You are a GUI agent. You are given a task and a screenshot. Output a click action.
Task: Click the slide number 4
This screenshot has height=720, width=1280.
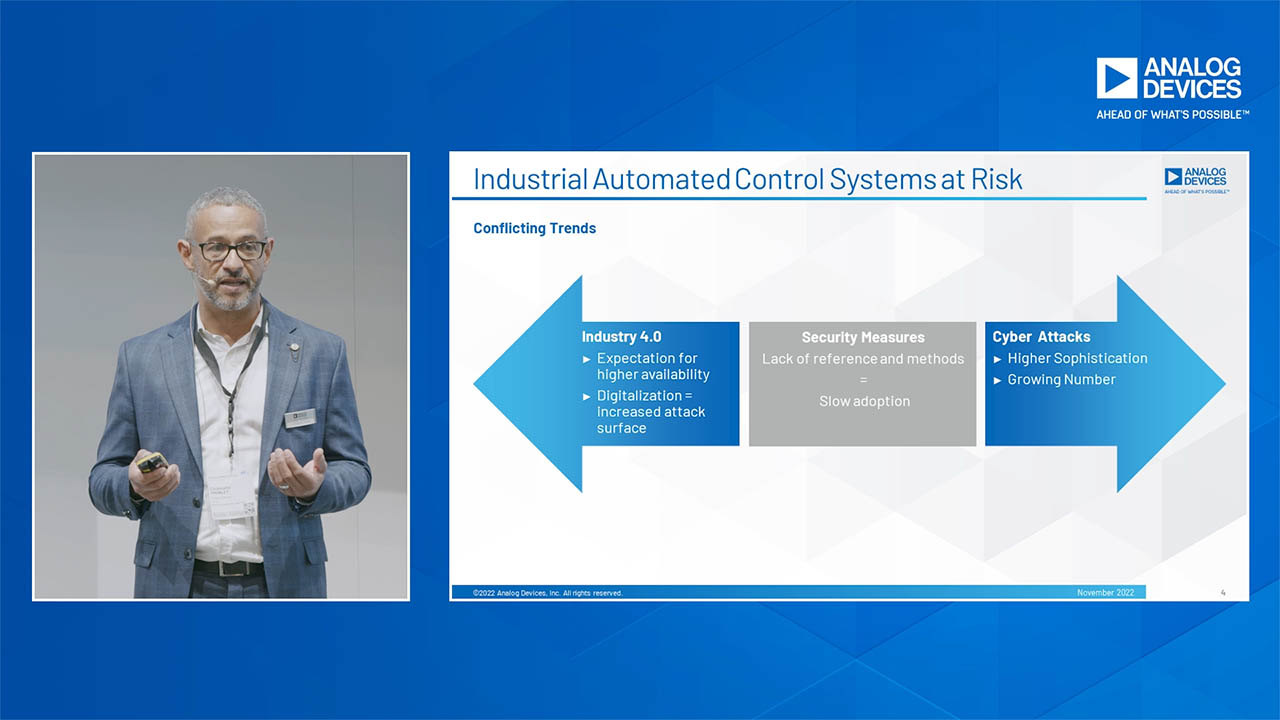click(x=1222, y=593)
